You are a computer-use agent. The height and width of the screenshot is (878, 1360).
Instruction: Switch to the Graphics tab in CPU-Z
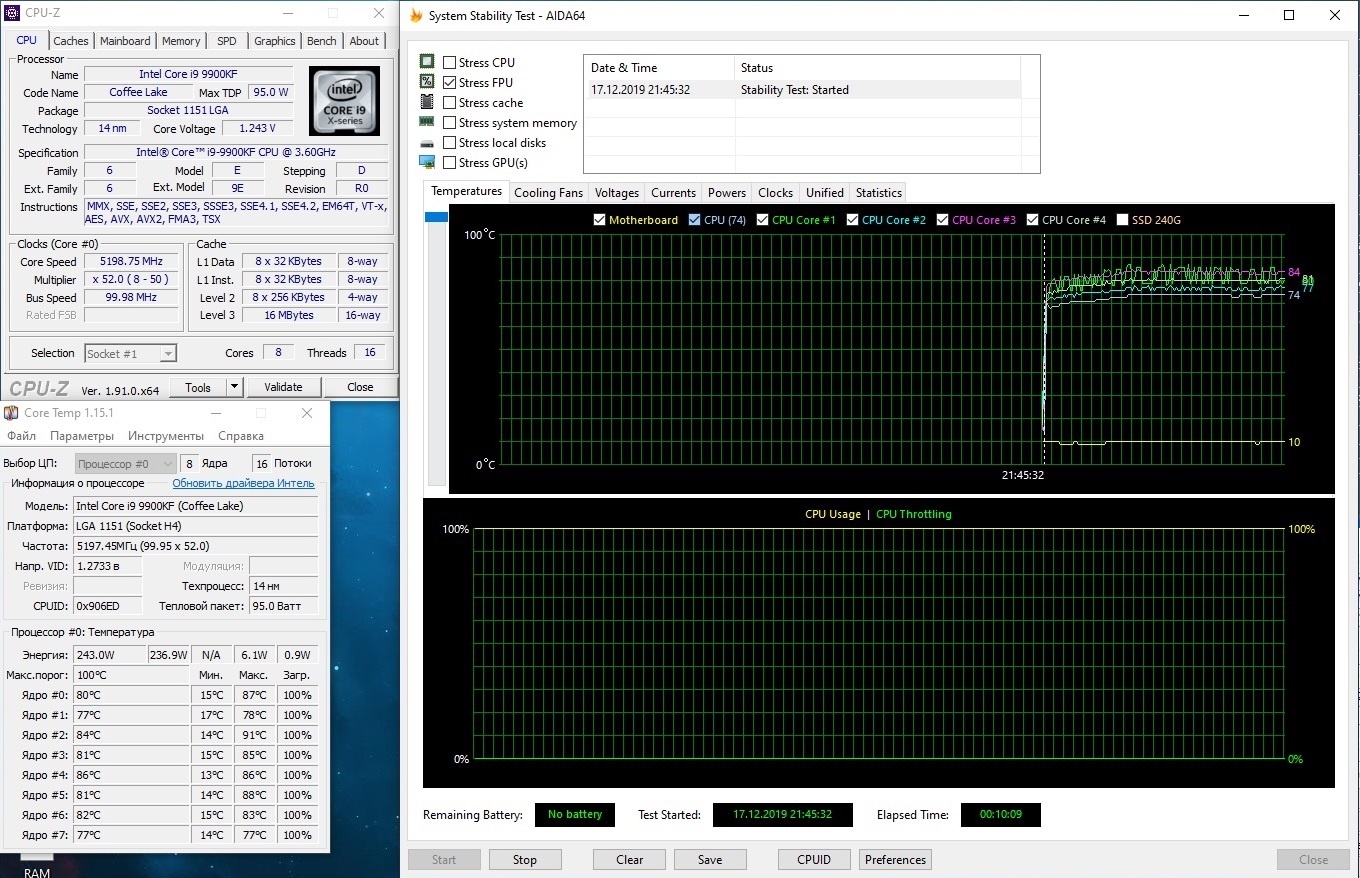point(275,41)
